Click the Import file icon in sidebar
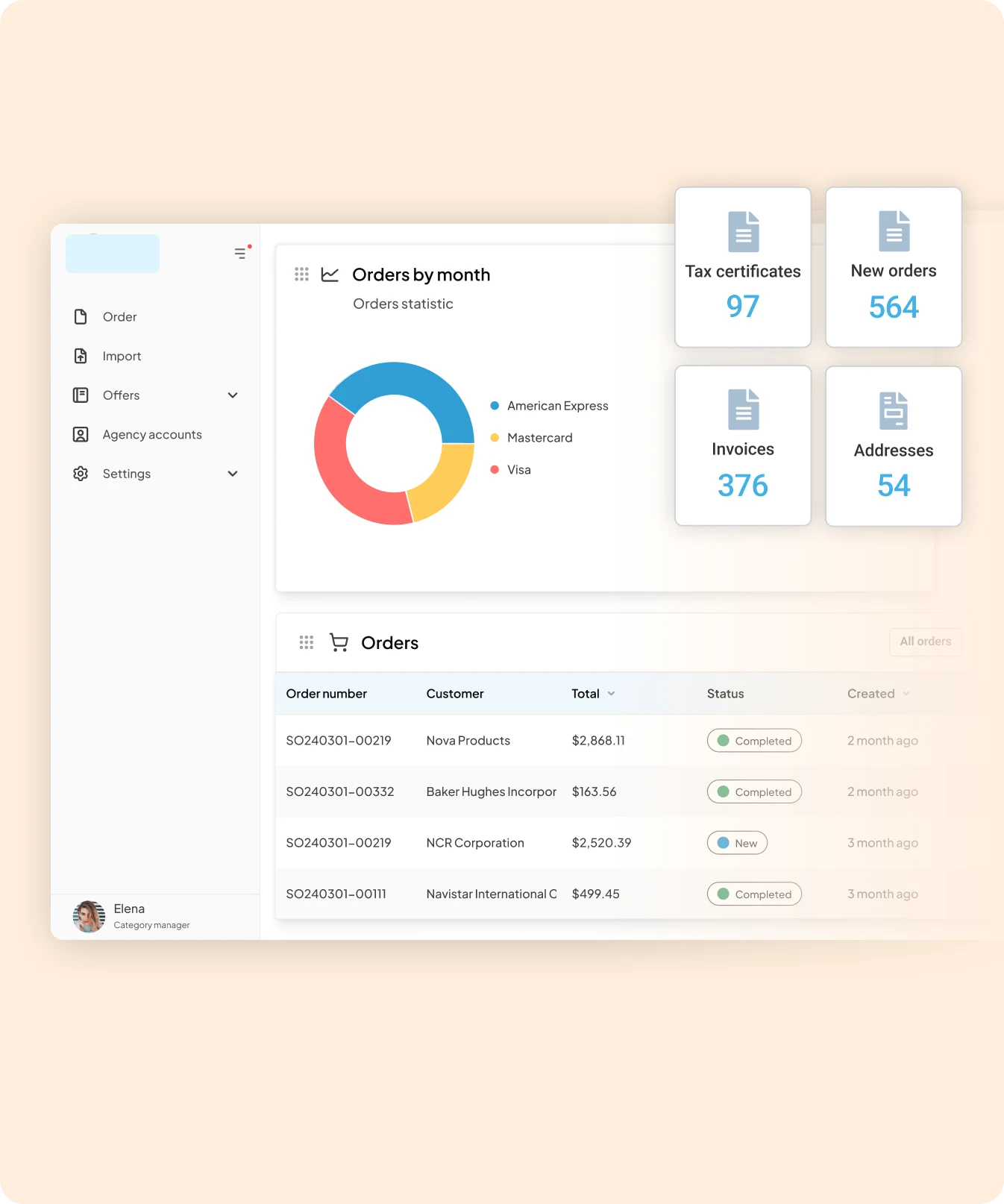Image resolution: width=1004 pixels, height=1204 pixels. (81, 356)
